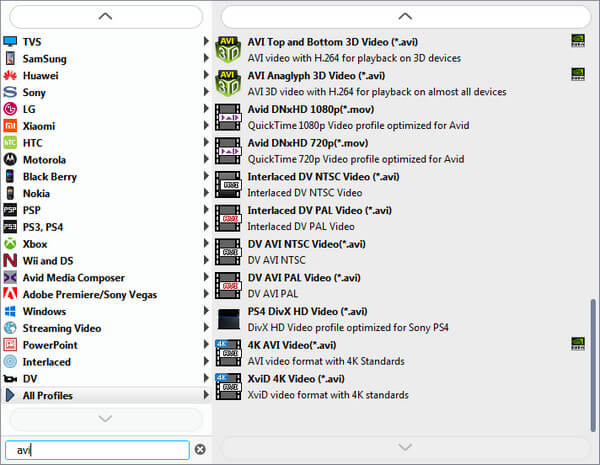Clear the search box with X button

point(200,449)
